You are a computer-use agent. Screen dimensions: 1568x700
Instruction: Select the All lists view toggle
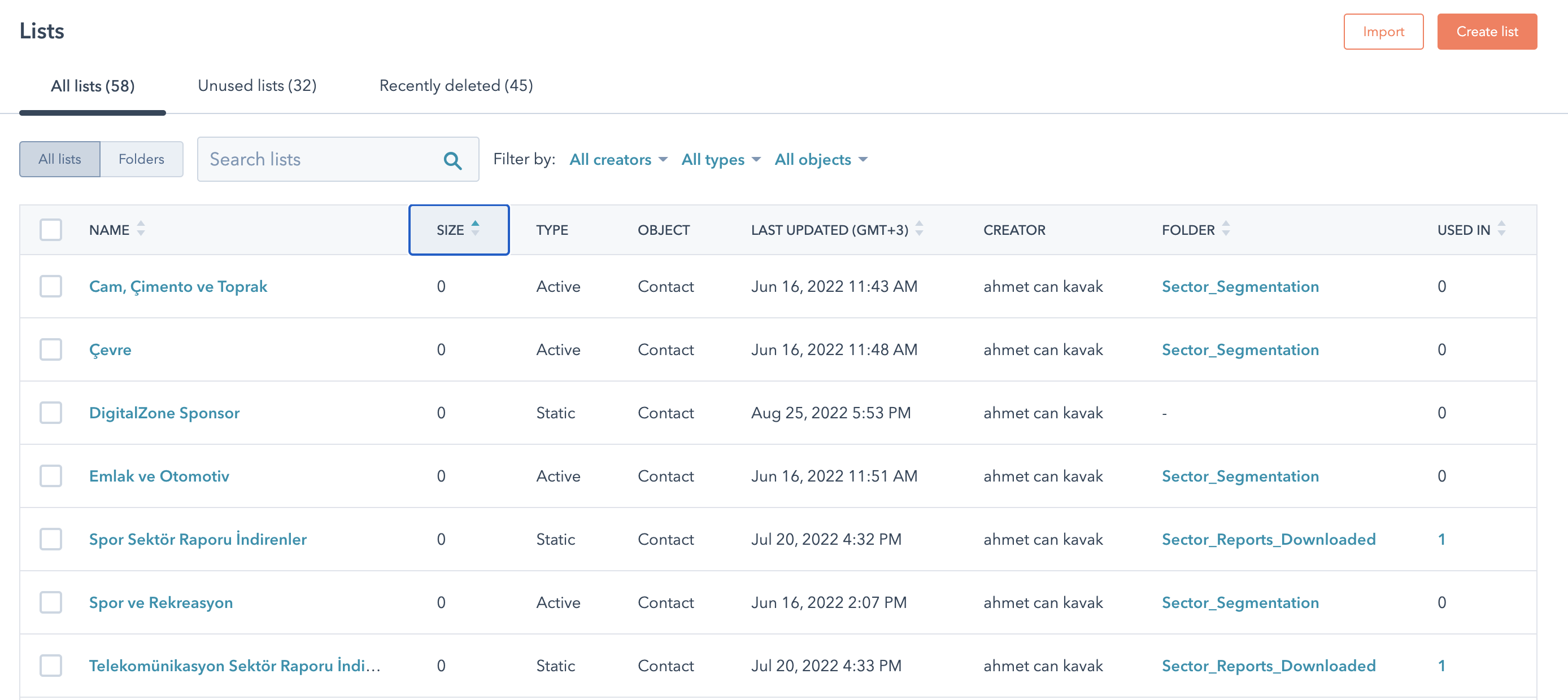60,159
